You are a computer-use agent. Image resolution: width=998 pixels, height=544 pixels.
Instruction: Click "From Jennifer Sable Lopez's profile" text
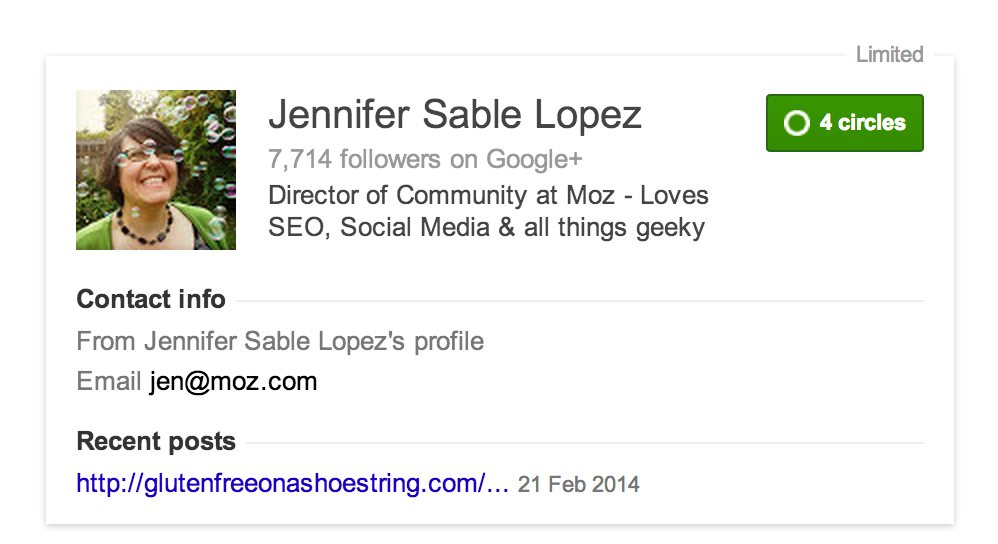(280, 341)
